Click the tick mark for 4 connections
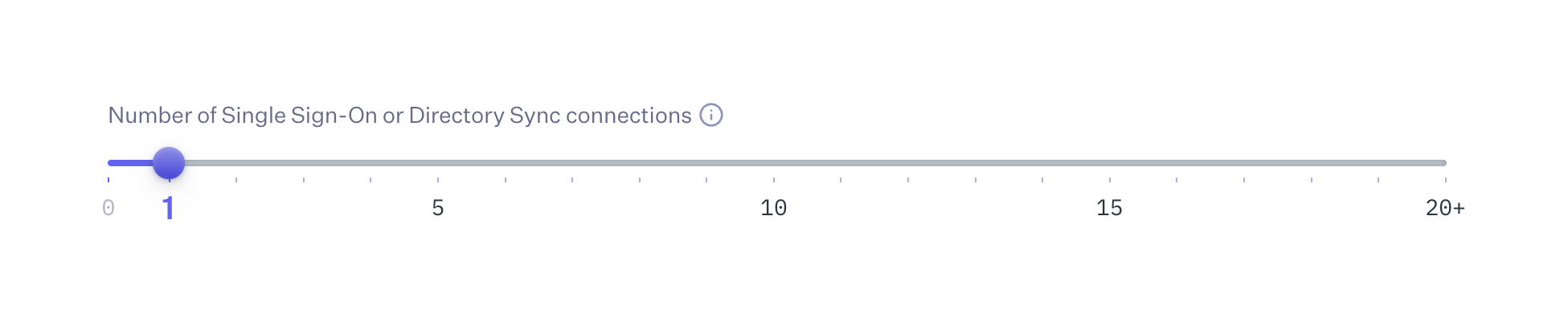1568x322 pixels. coord(371,180)
